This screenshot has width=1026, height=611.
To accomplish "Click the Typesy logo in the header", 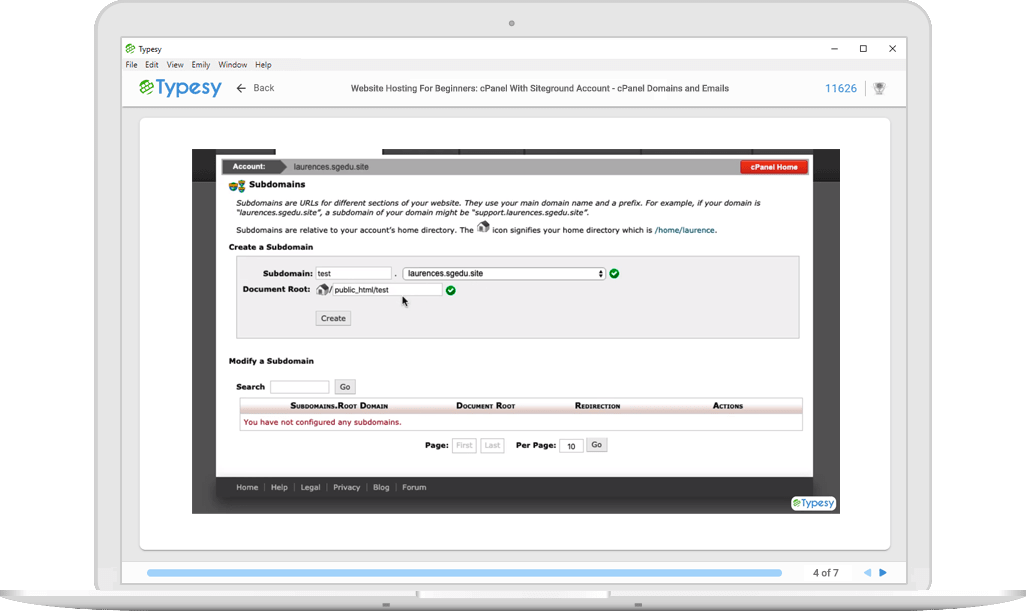I will [x=180, y=88].
